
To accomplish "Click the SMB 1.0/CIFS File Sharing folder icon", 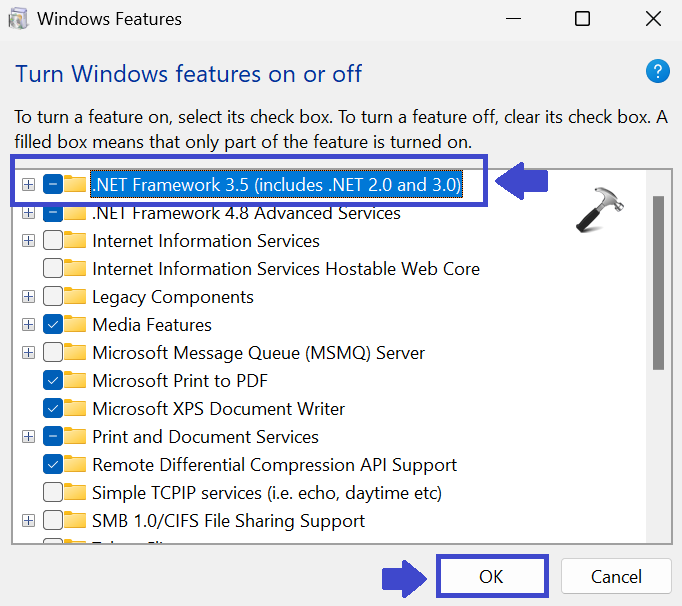I will pyautogui.click(x=75, y=521).
